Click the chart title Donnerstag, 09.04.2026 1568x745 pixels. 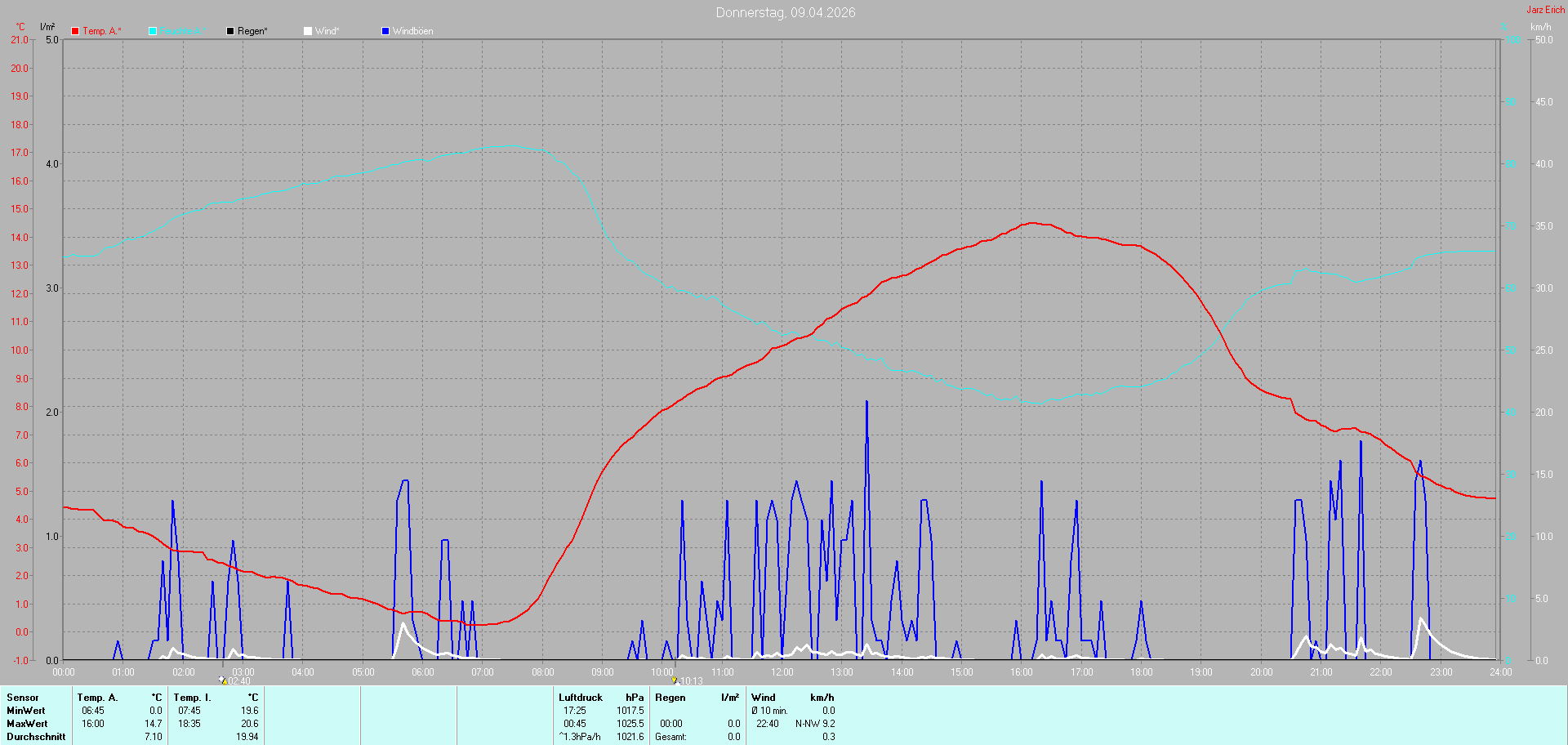pos(785,12)
